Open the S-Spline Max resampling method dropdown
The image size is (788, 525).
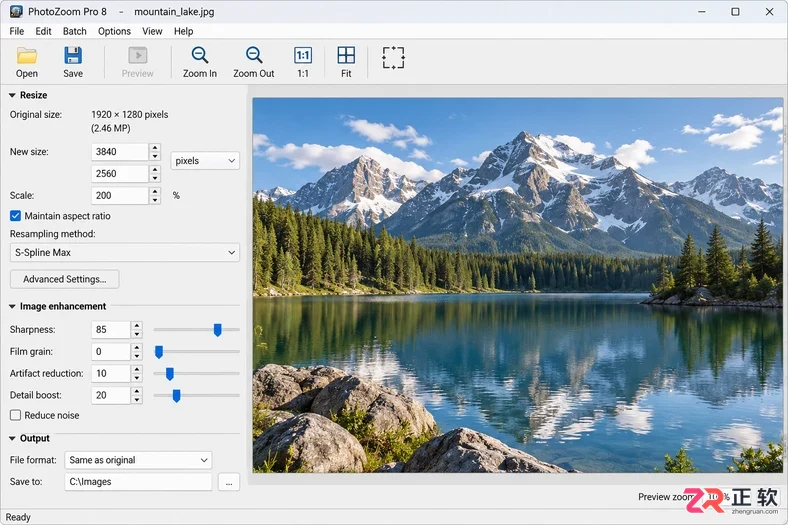[x=125, y=253]
